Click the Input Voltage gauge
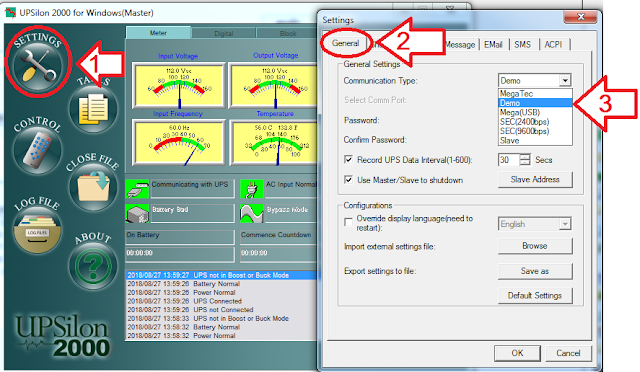This screenshot has width=640, height=372. click(179, 85)
